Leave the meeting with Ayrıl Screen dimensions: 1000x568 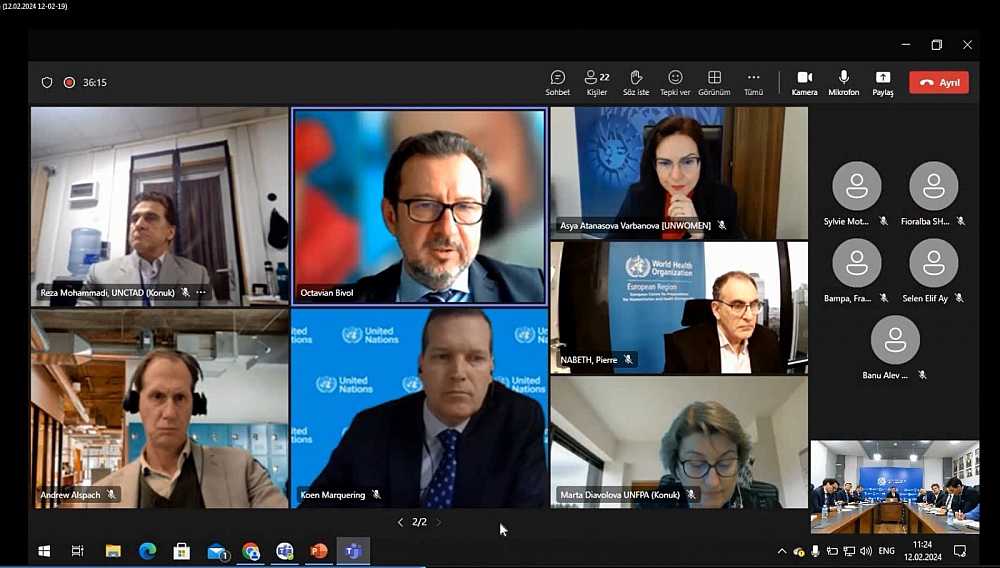pos(938,83)
